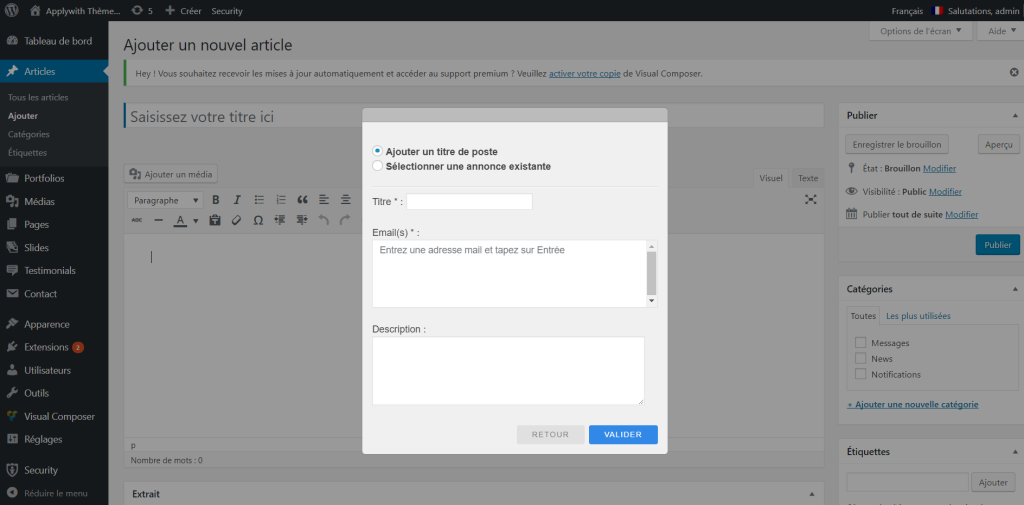The image size is (1024, 505).
Task: Click Ajouter un média button
Action: coord(171,174)
